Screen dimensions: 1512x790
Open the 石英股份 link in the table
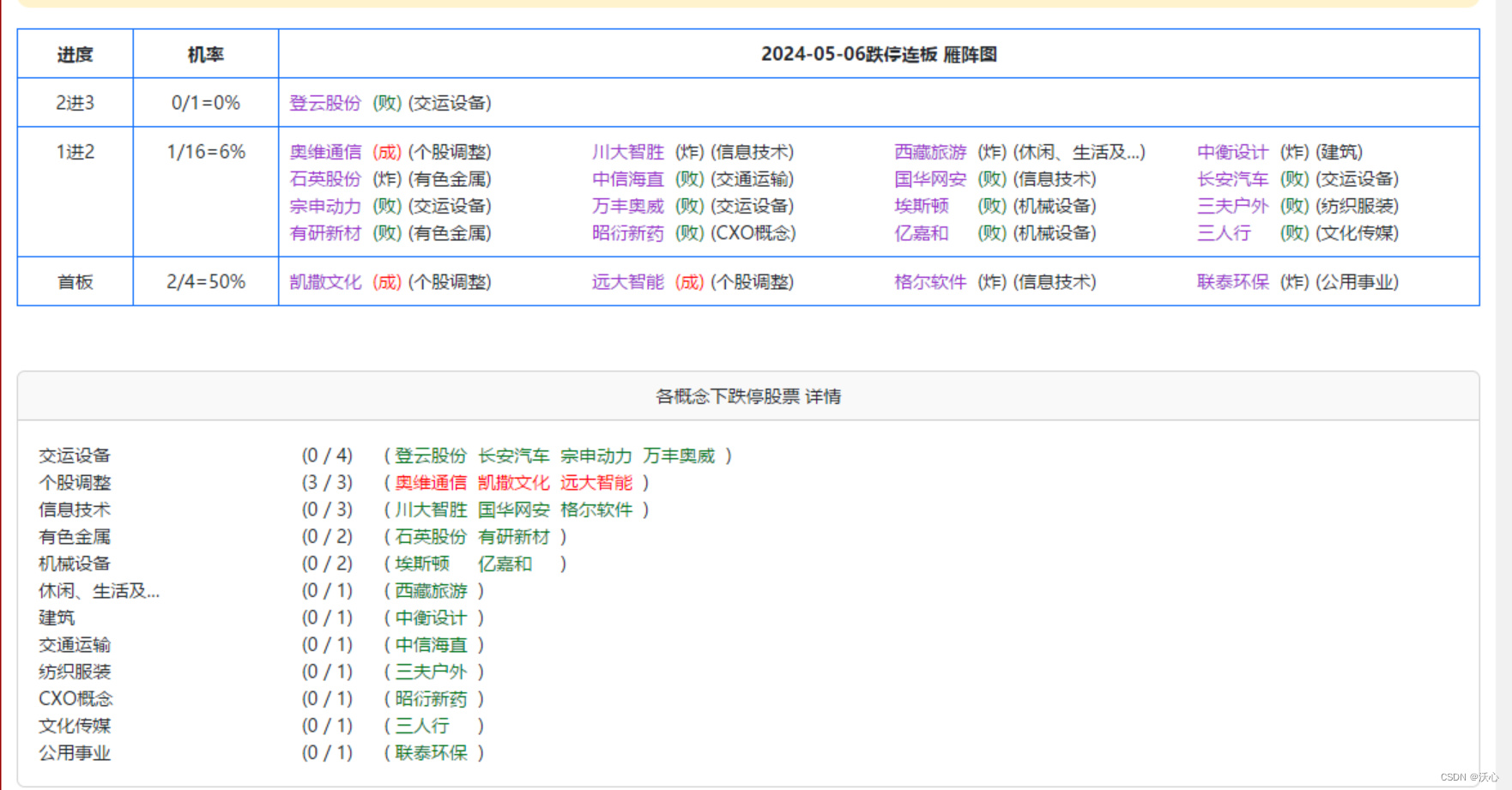click(x=325, y=179)
